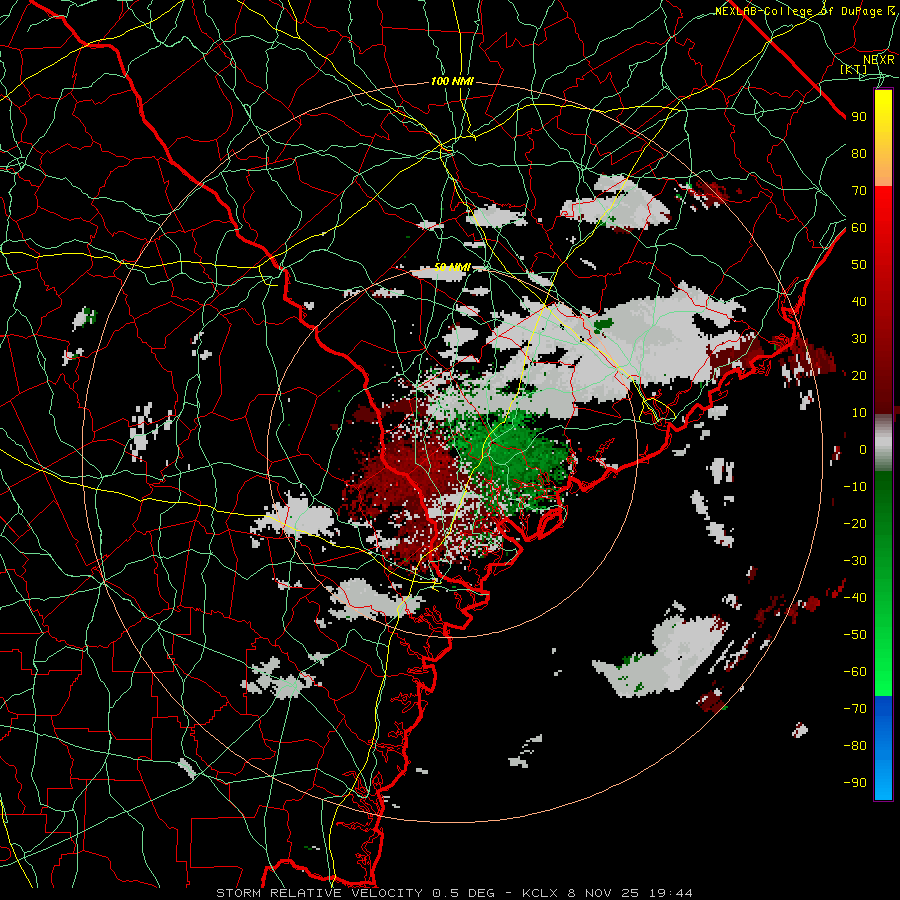Click the 40 value on velocity scale

click(859, 301)
